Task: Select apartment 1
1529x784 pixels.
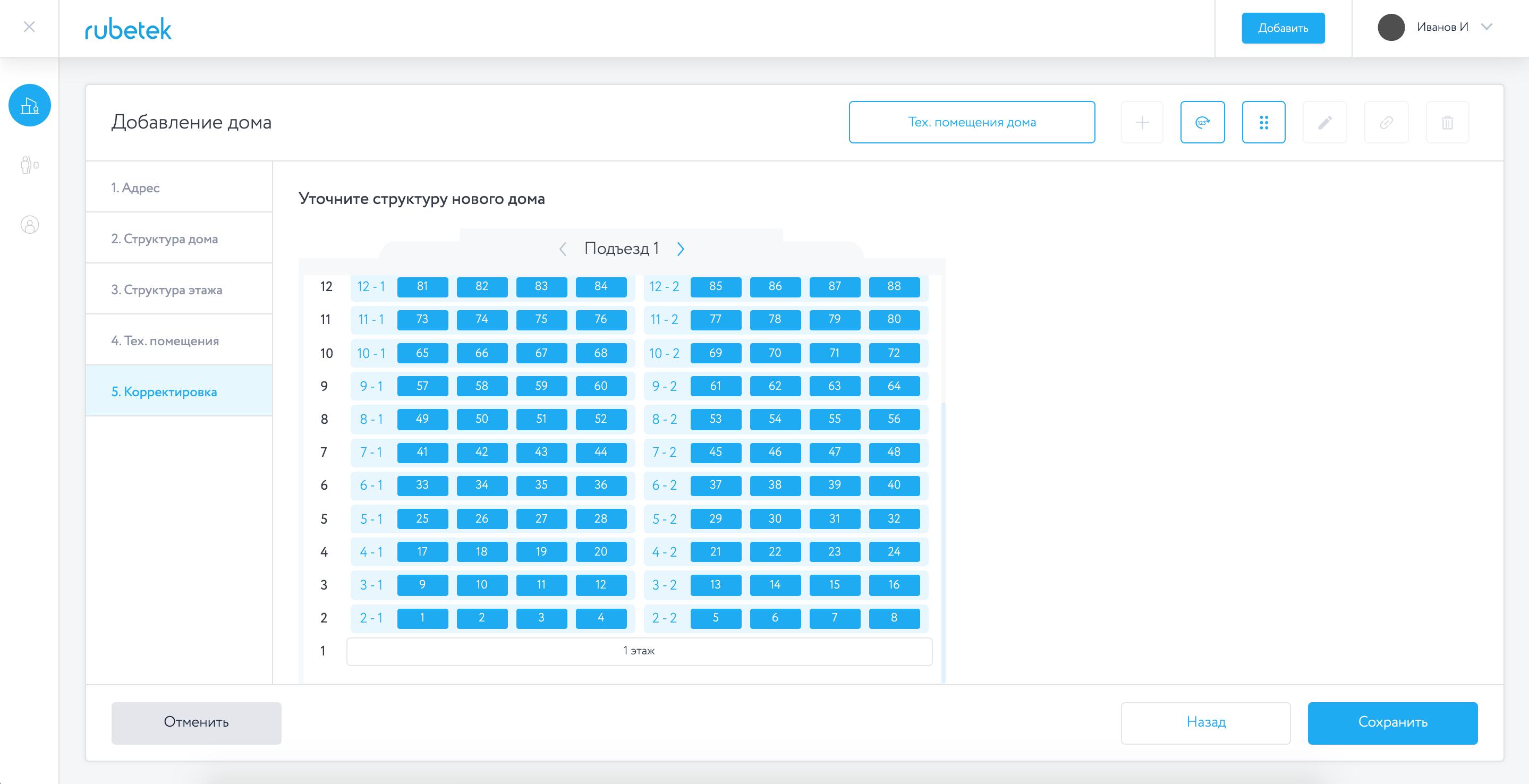Action: 422,618
